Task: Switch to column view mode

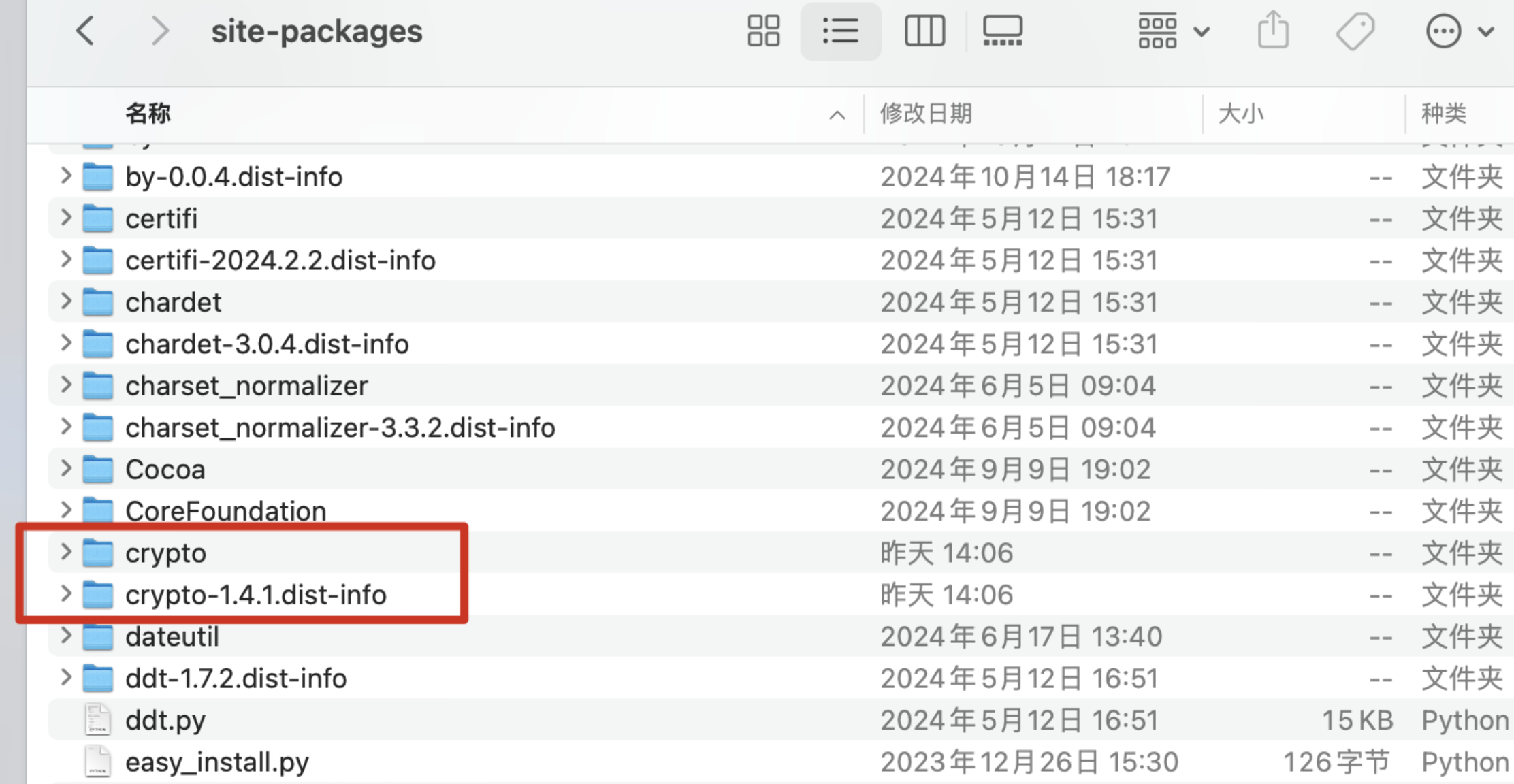Action: tap(924, 31)
